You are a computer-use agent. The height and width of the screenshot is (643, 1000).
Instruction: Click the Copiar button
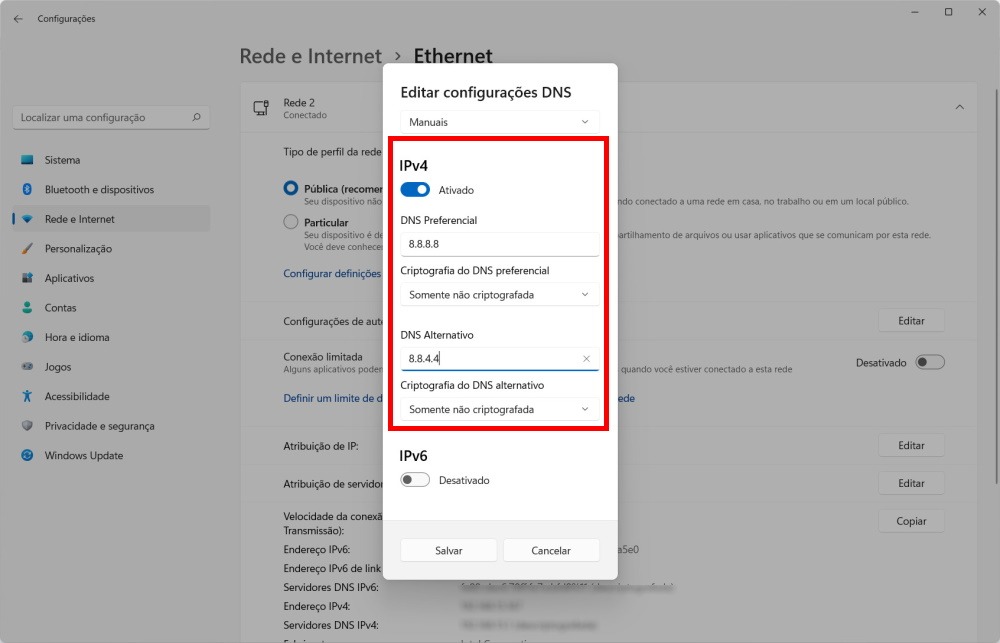[x=911, y=521]
